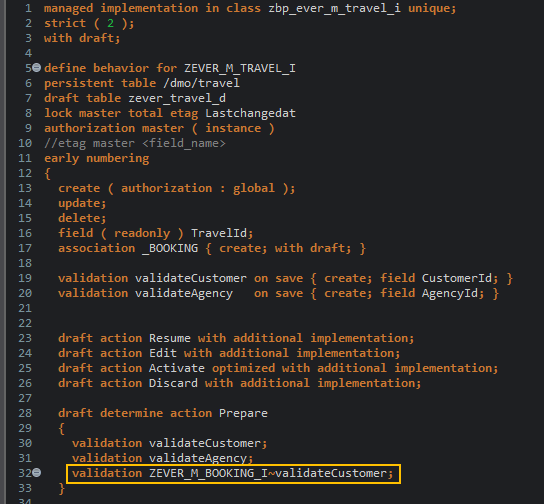This screenshot has height=504, width=544.
Task: Click line number 1 in the gutter
Action: (x=28, y=8)
